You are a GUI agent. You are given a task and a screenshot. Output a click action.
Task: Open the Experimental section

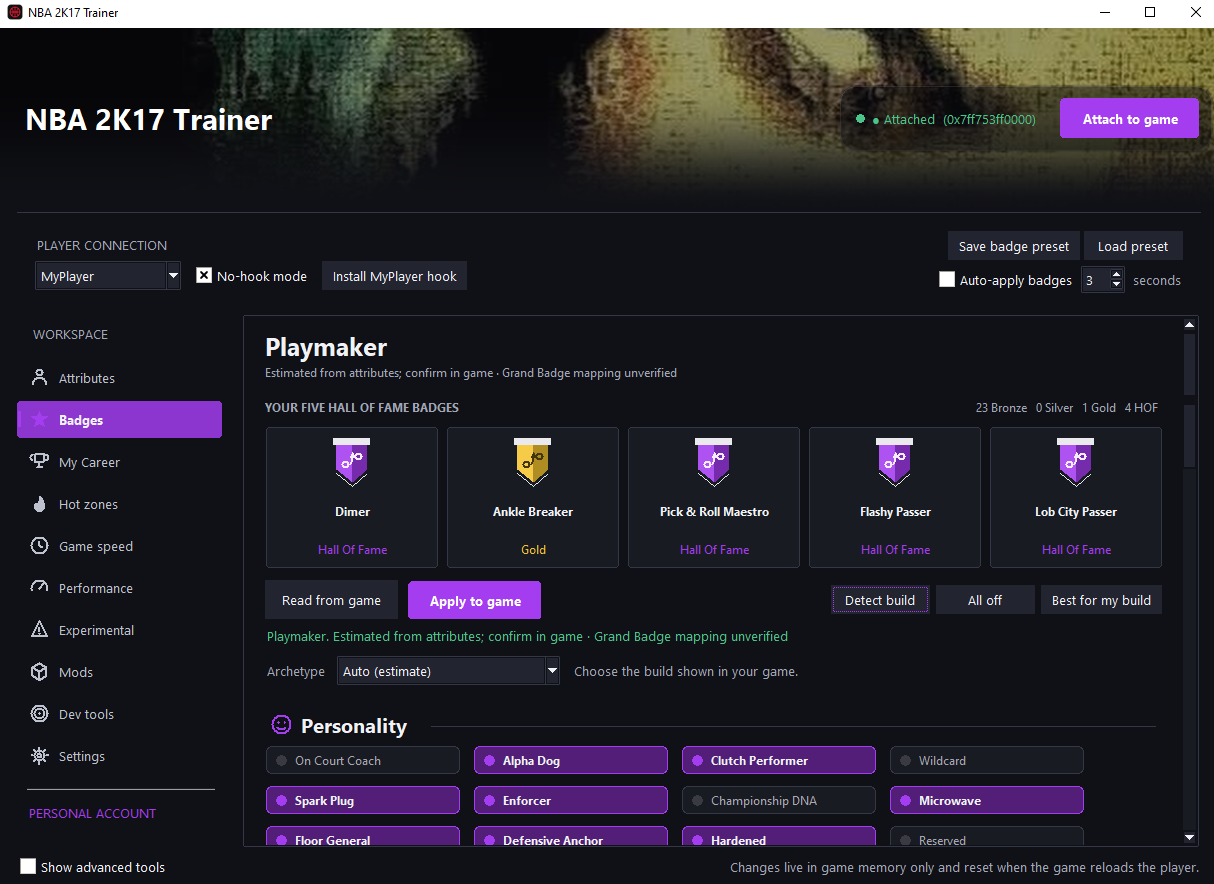tap(119, 630)
